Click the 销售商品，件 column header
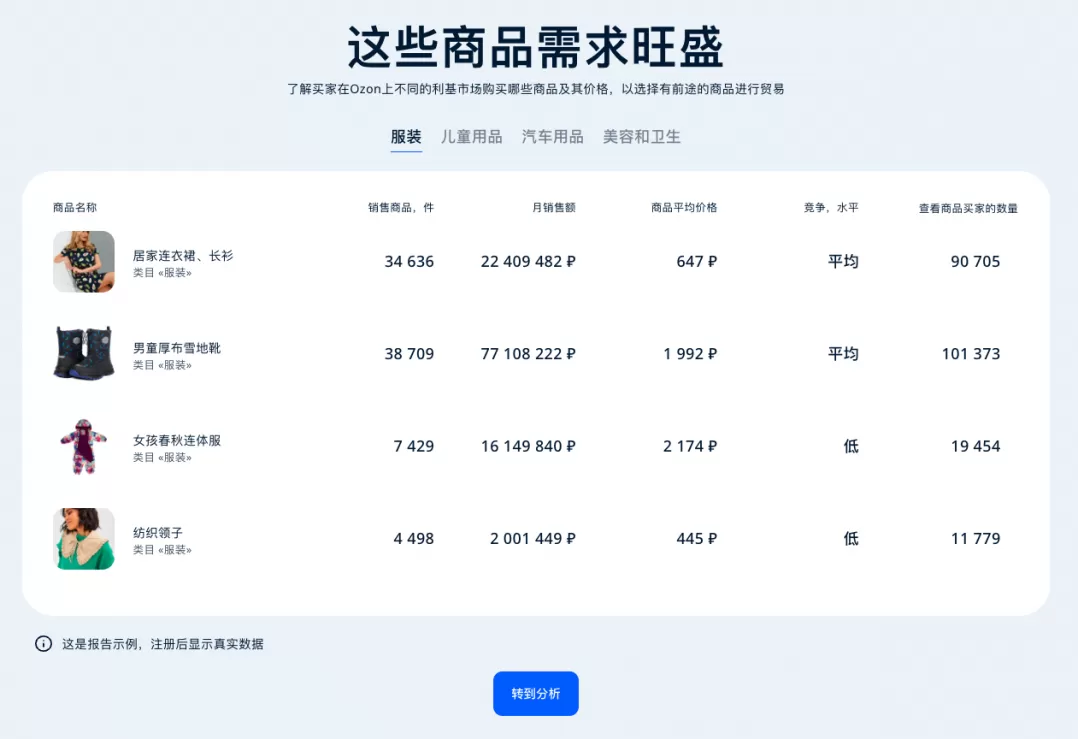1078x739 pixels. point(401,208)
